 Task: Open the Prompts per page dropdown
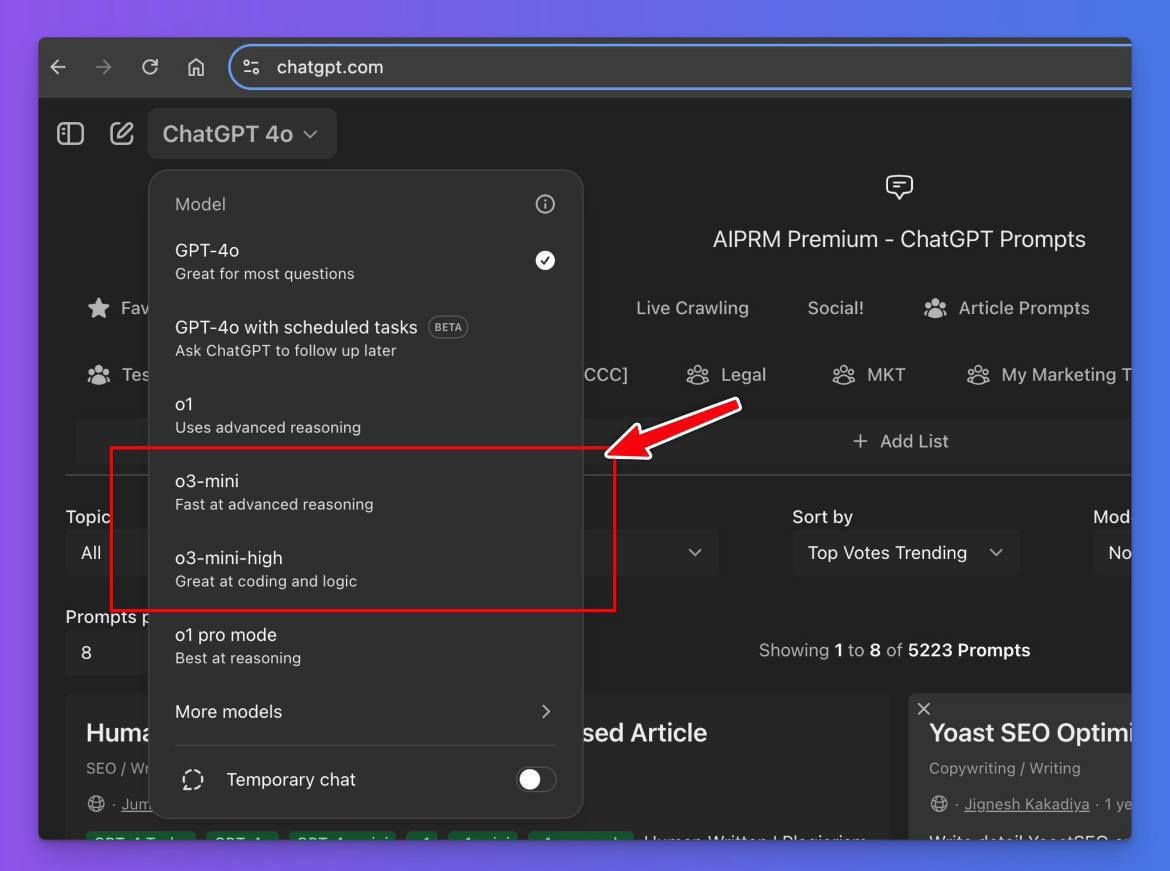(x=107, y=653)
